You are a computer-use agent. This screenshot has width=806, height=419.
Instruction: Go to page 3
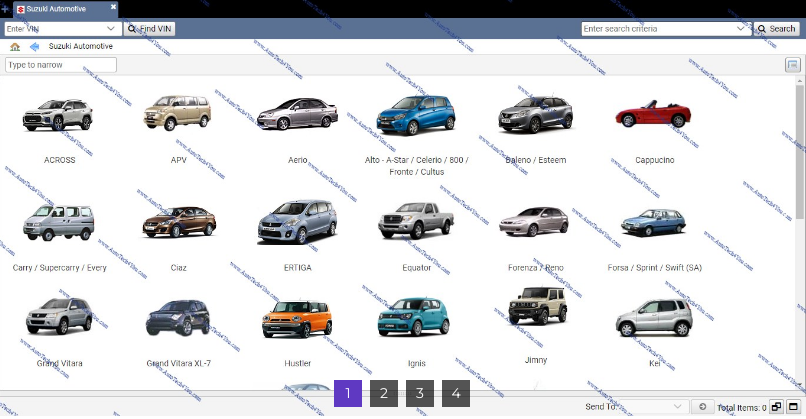[420, 393]
